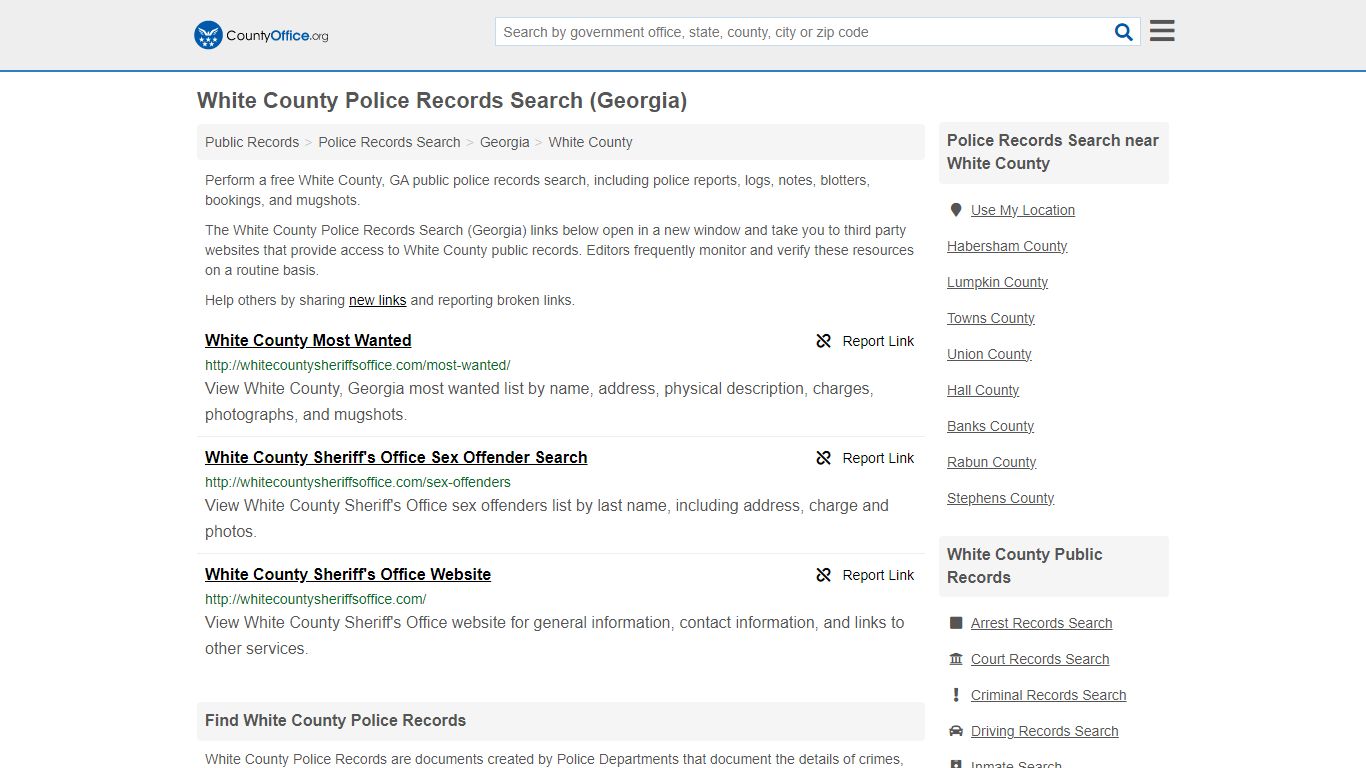Follow the 'new links' sharing link
1366x768 pixels.
377,300
